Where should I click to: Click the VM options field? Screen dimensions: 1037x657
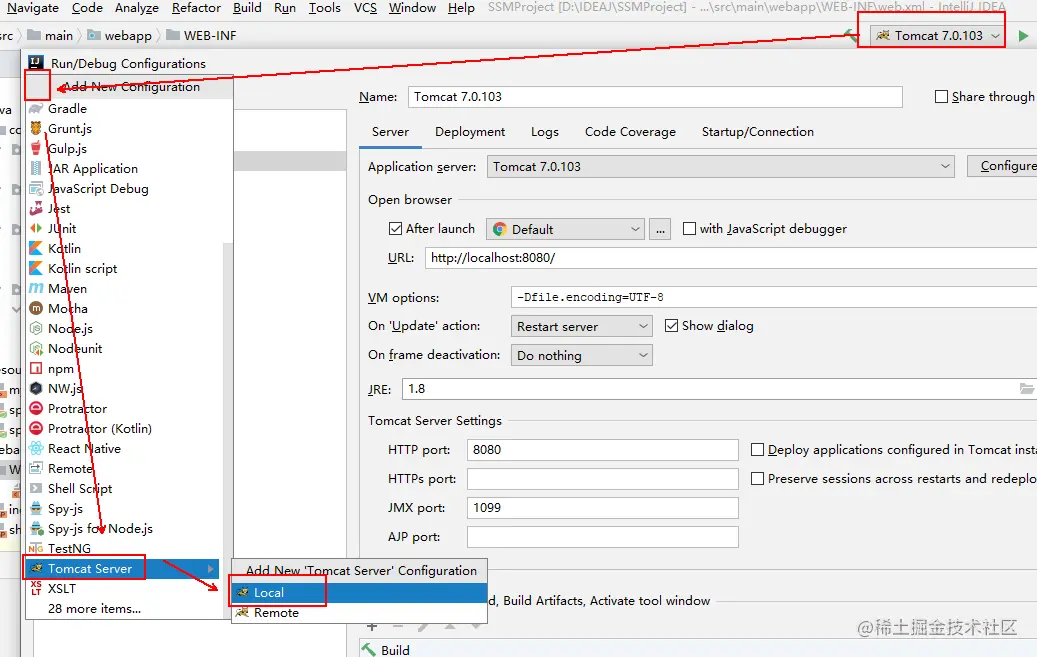pos(774,297)
